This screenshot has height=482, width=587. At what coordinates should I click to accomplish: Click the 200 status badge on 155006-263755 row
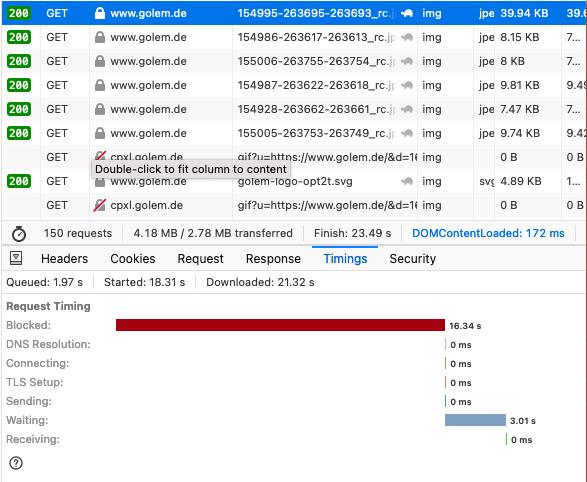click(x=19, y=61)
